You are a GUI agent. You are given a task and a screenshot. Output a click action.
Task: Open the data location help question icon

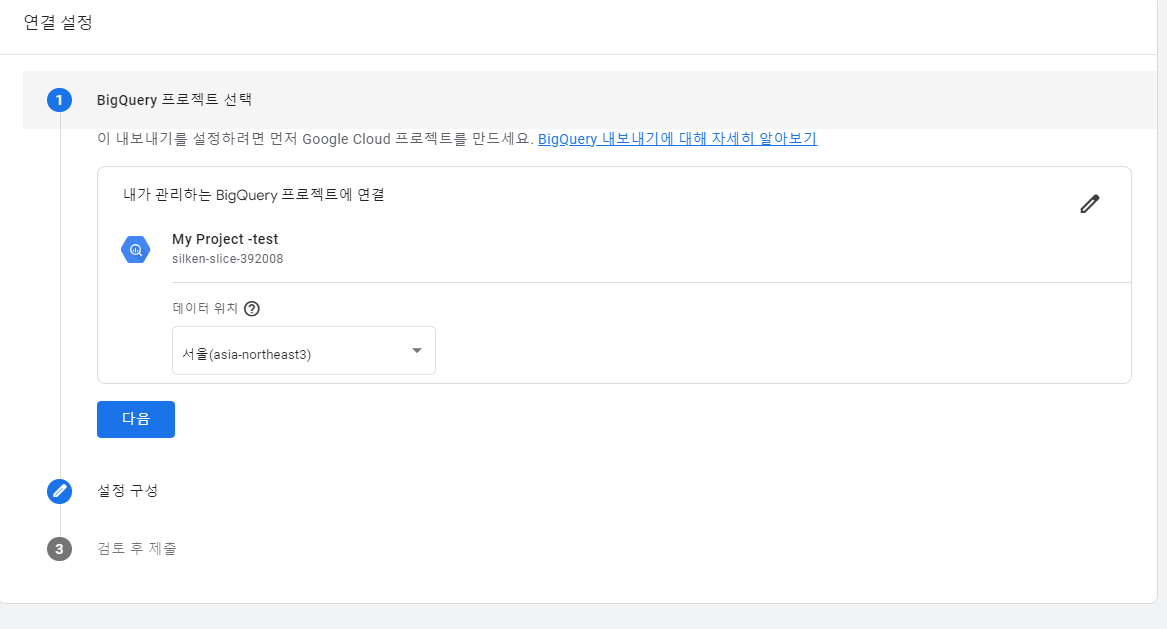252,308
